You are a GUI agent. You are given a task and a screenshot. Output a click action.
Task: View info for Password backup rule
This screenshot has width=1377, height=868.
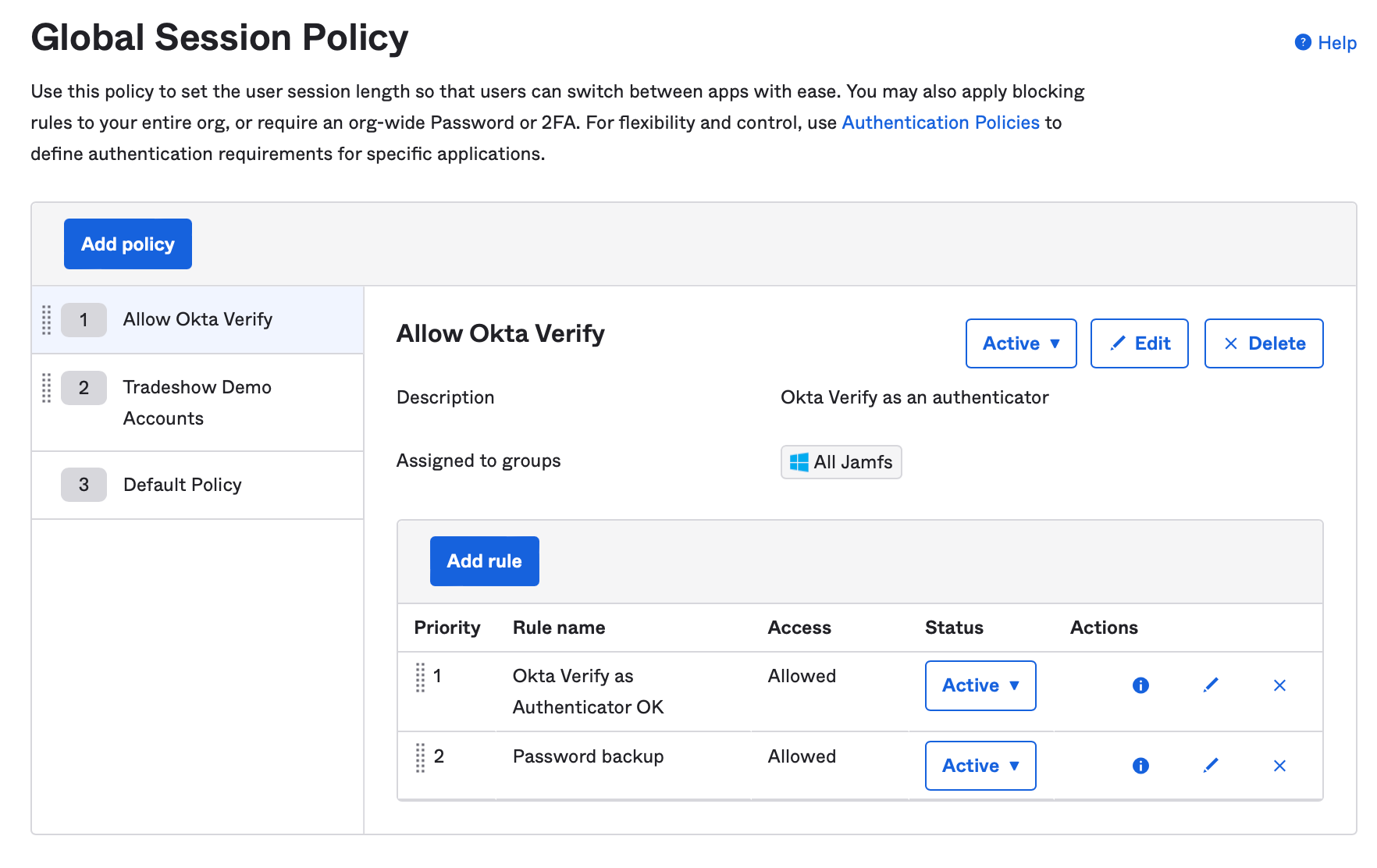click(x=1140, y=766)
